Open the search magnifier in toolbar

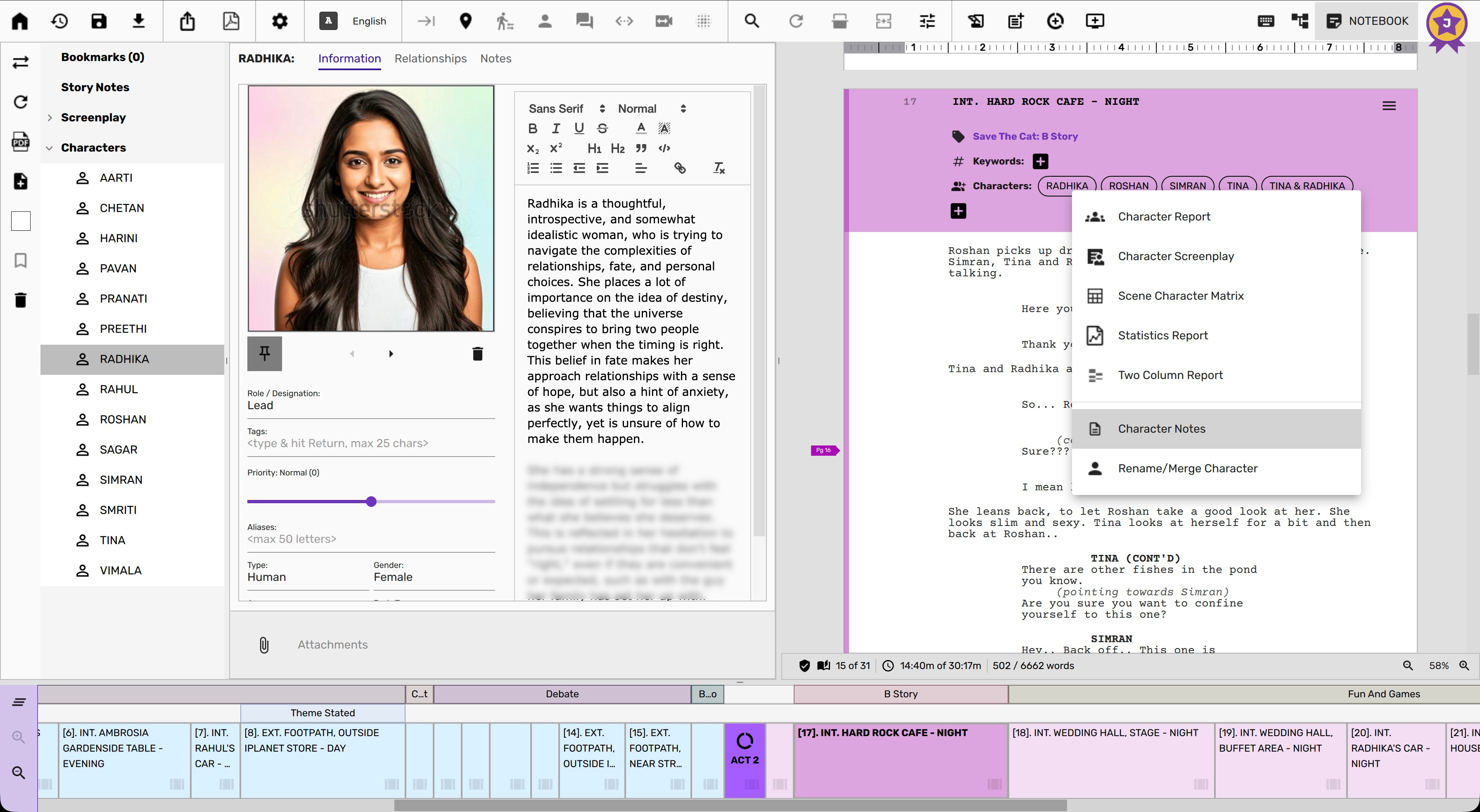(752, 21)
